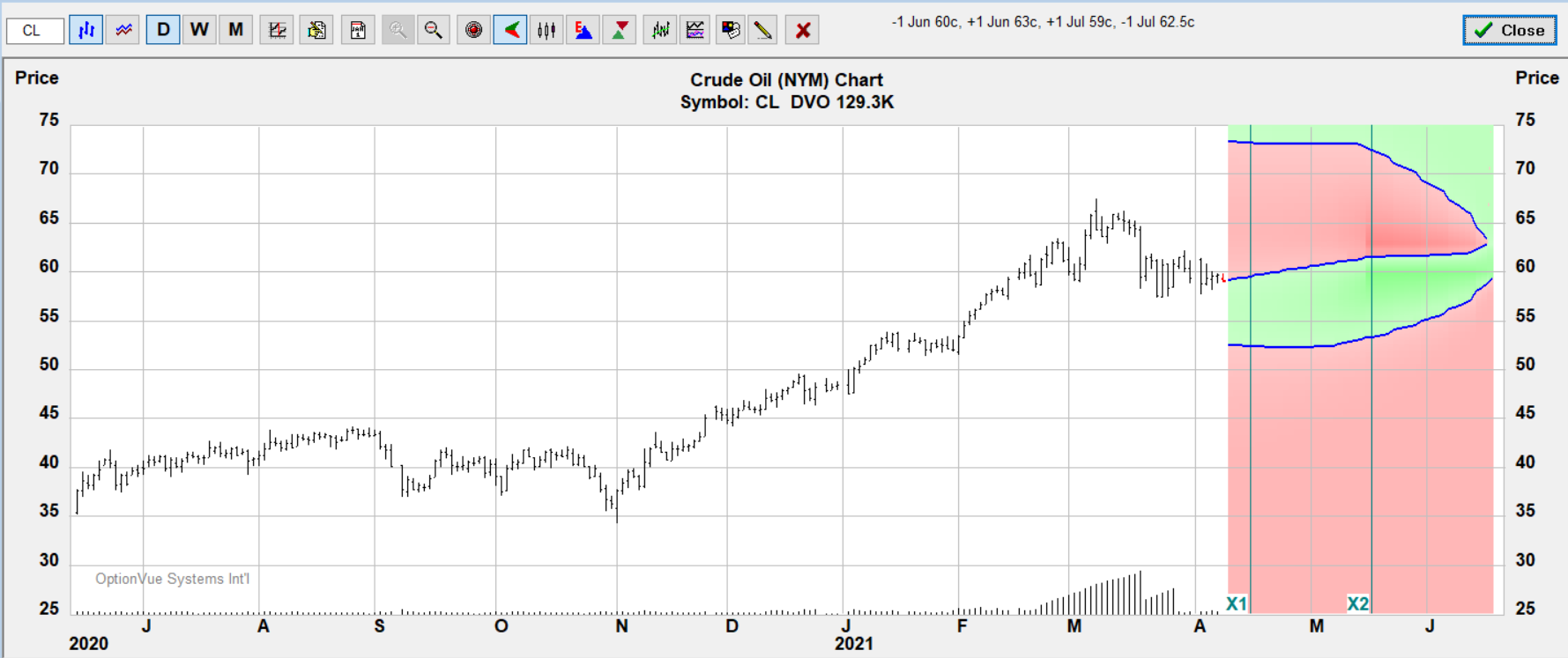Click the zoom in magnifier icon
Image resolution: width=1568 pixels, height=658 pixels.
click(x=398, y=30)
